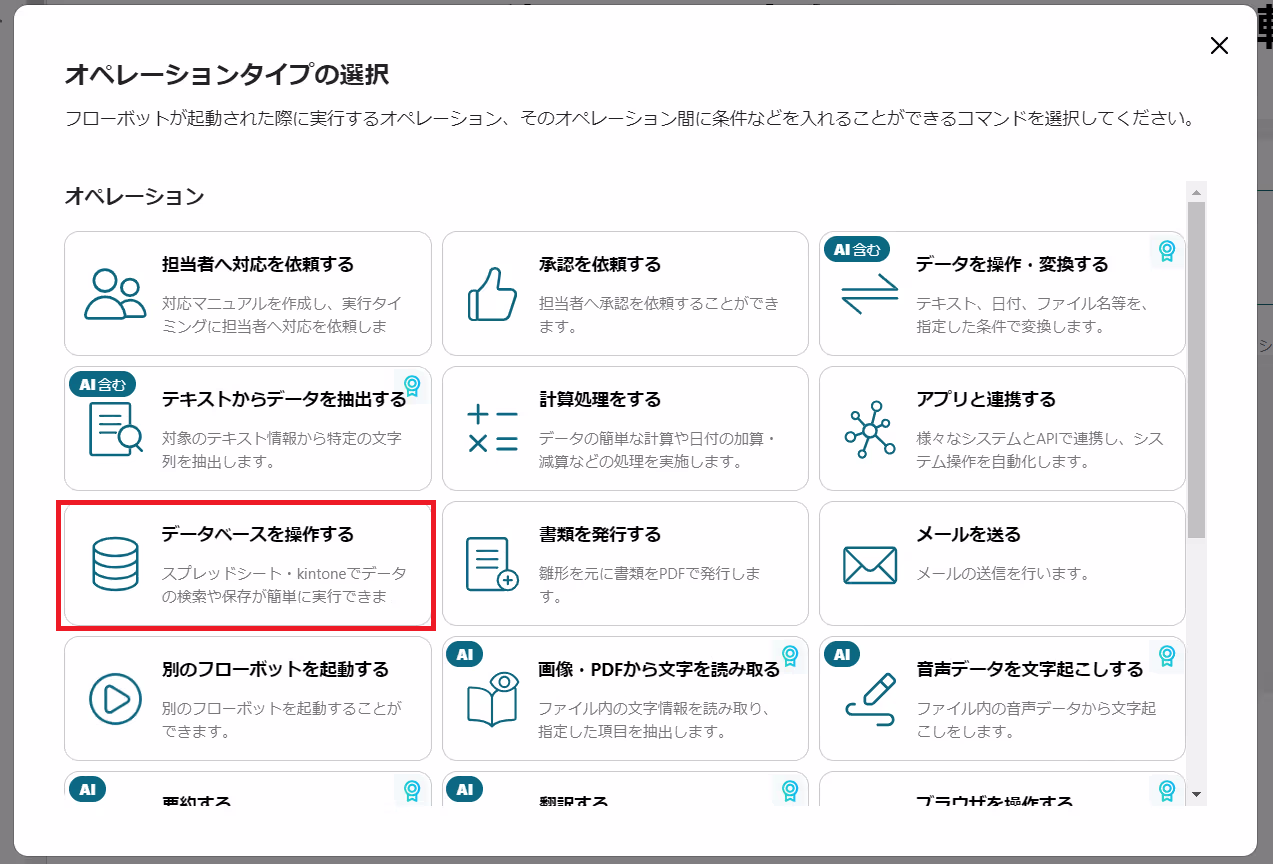The width and height of the screenshot is (1273, 864).
Task: Click the scrollbar up arrow in operation list
Action: tap(1197, 191)
